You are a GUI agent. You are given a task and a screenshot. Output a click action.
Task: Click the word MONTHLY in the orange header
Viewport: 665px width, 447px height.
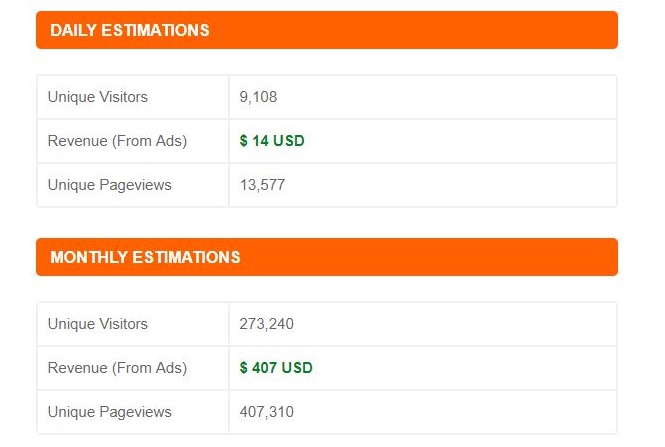click(87, 257)
